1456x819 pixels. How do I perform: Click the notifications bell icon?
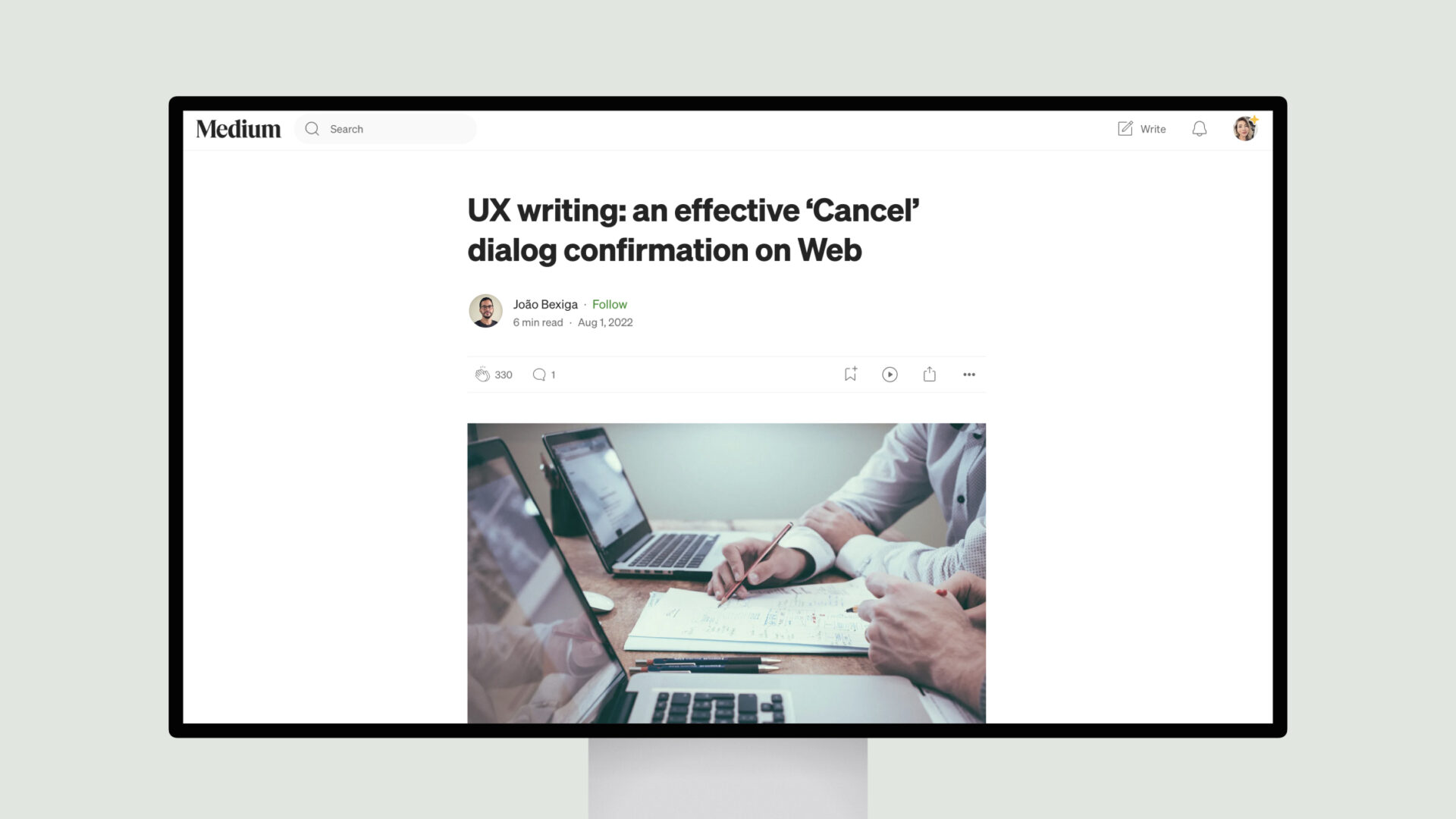[1199, 128]
